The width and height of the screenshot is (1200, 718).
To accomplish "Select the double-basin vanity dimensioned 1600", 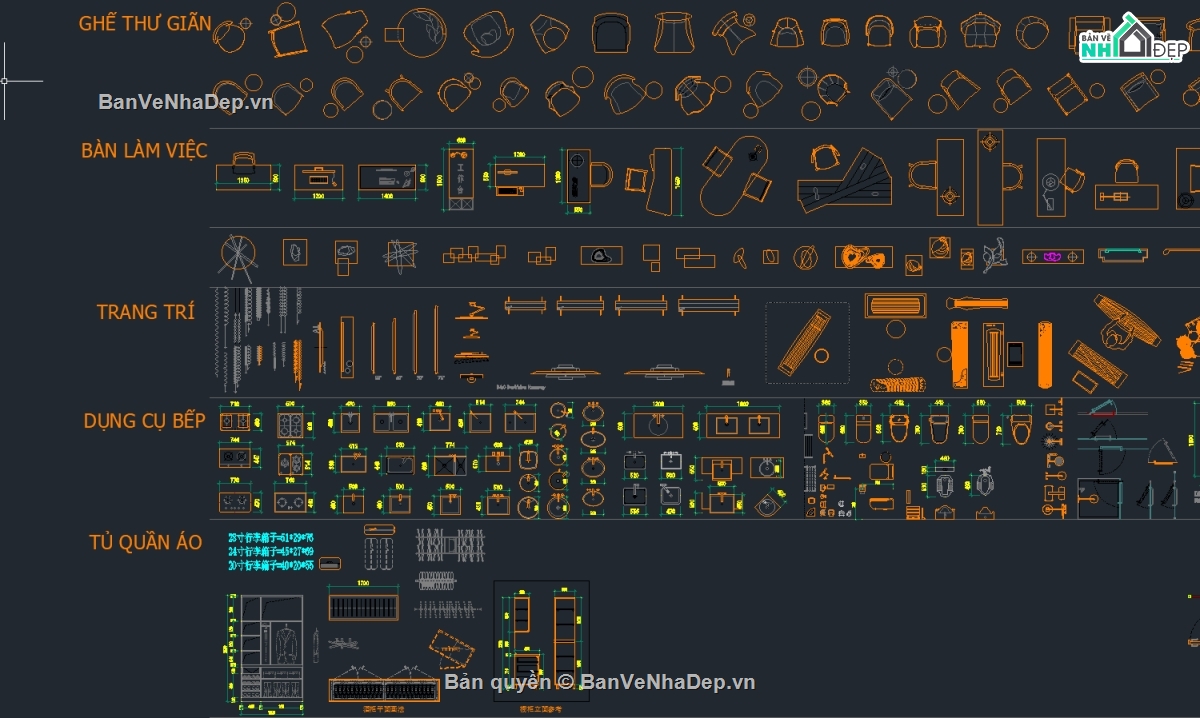I will (x=743, y=424).
